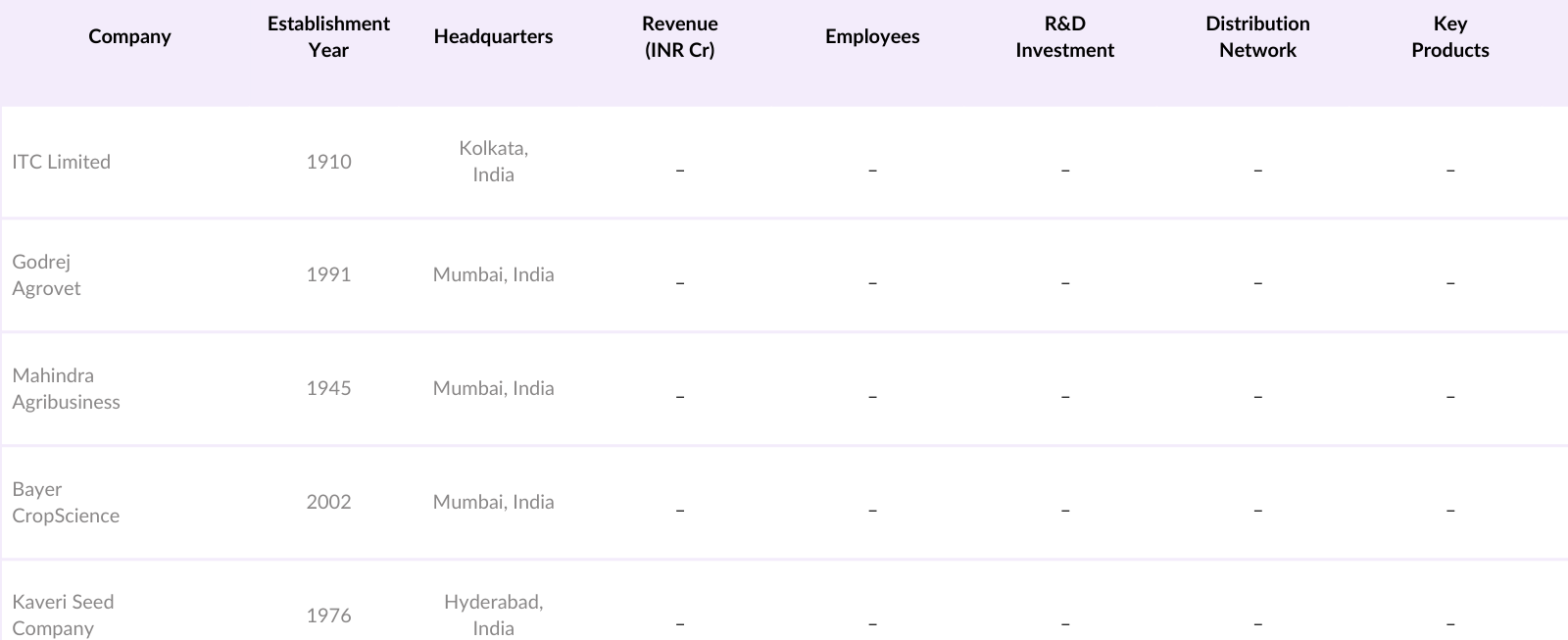
Task: Click the Key Products column header
Action: click(x=1449, y=36)
